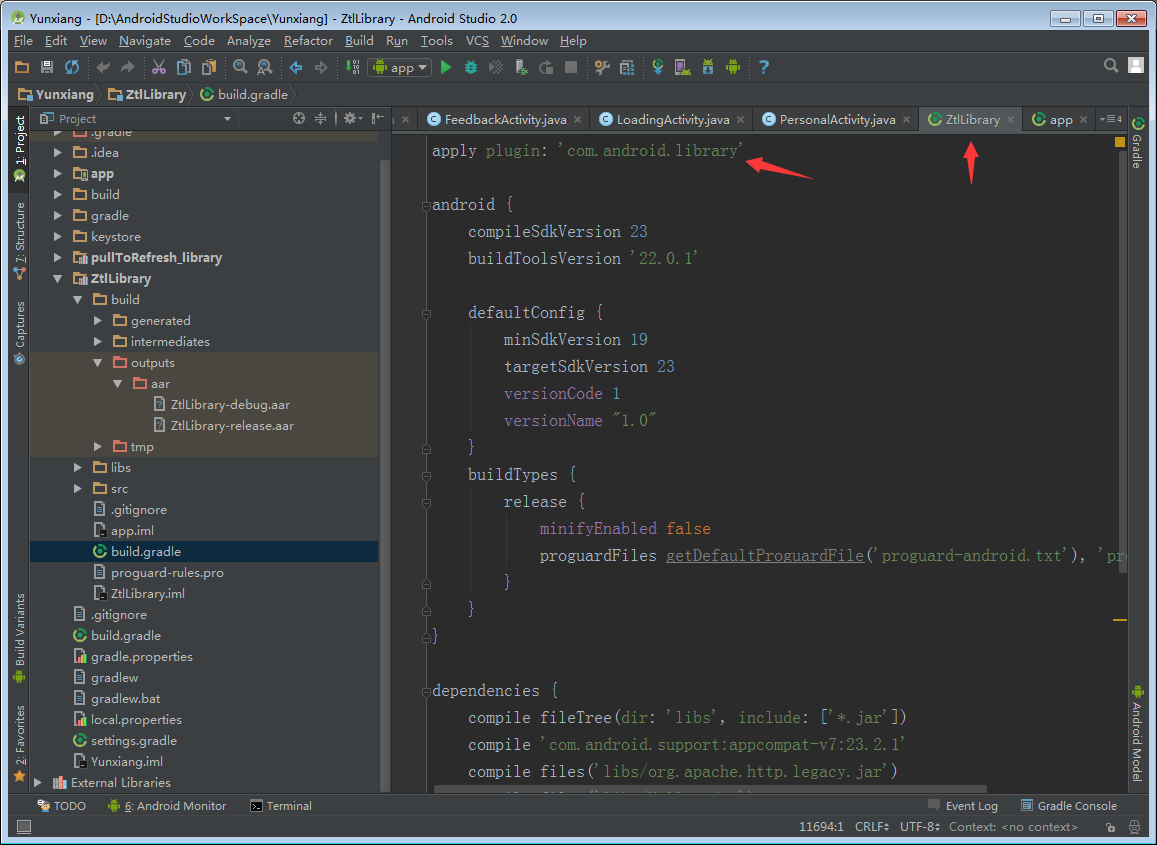The image size is (1157, 845).
Task: Toggle the 7: Structure tool window
Action: click(x=19, y=240)
